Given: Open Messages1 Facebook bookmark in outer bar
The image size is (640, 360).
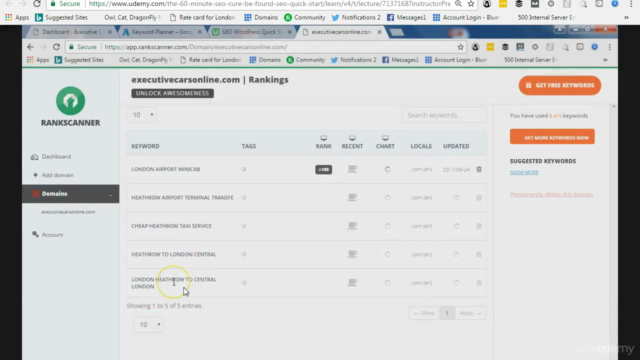Looking at the screenshot, I should pos(406,18).
